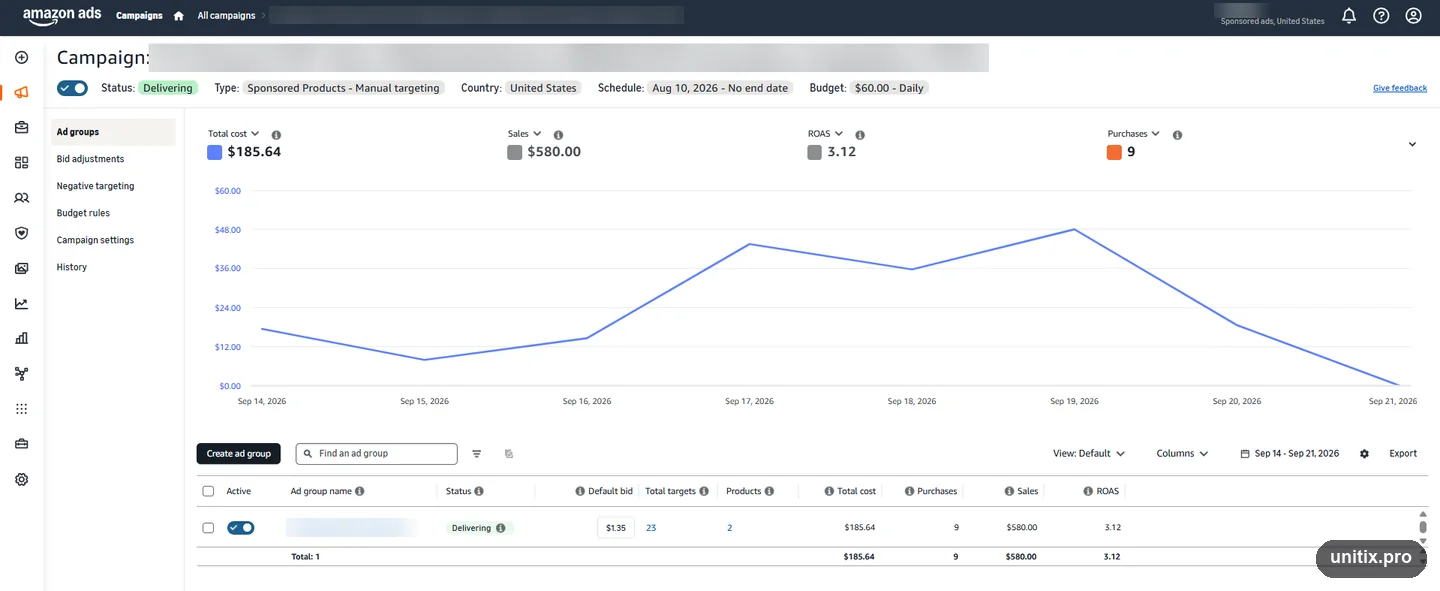Click the orange Purchases color swatch
Viewport: 1440px width, 591px height.
(x=1114, y=153)
